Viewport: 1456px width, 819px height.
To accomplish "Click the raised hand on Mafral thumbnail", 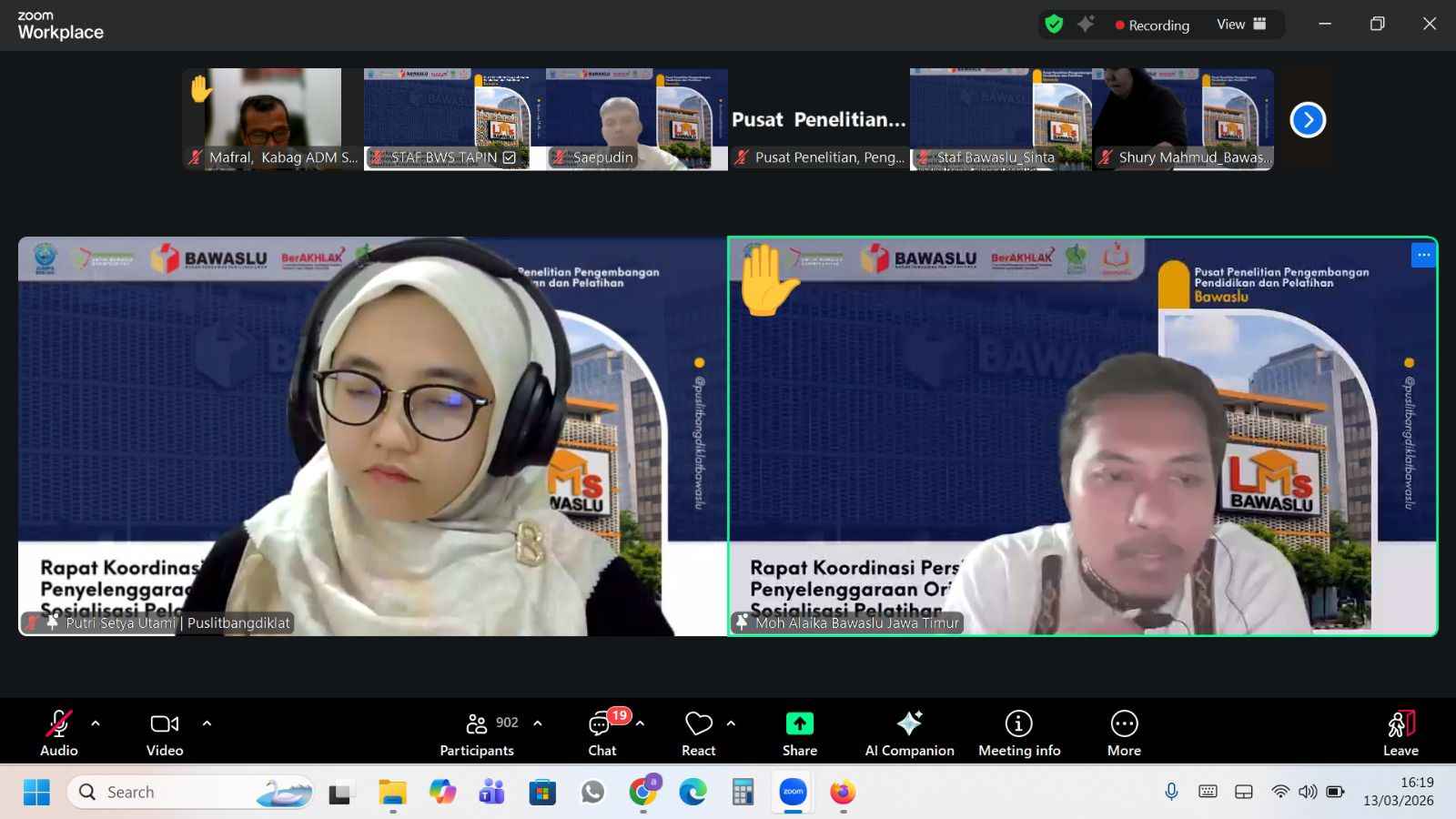I will (200, 89).
